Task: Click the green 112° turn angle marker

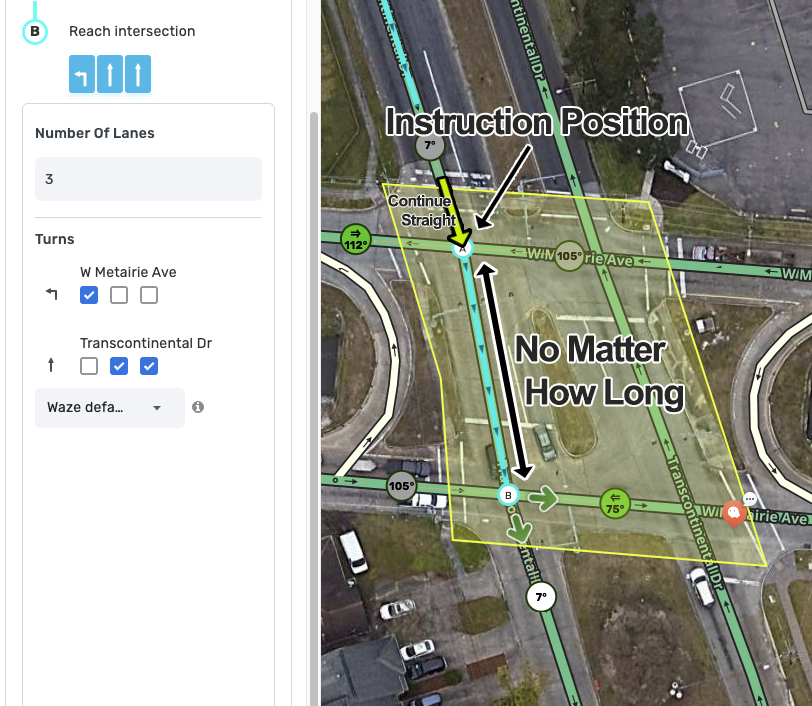Action: coord(356,239)
